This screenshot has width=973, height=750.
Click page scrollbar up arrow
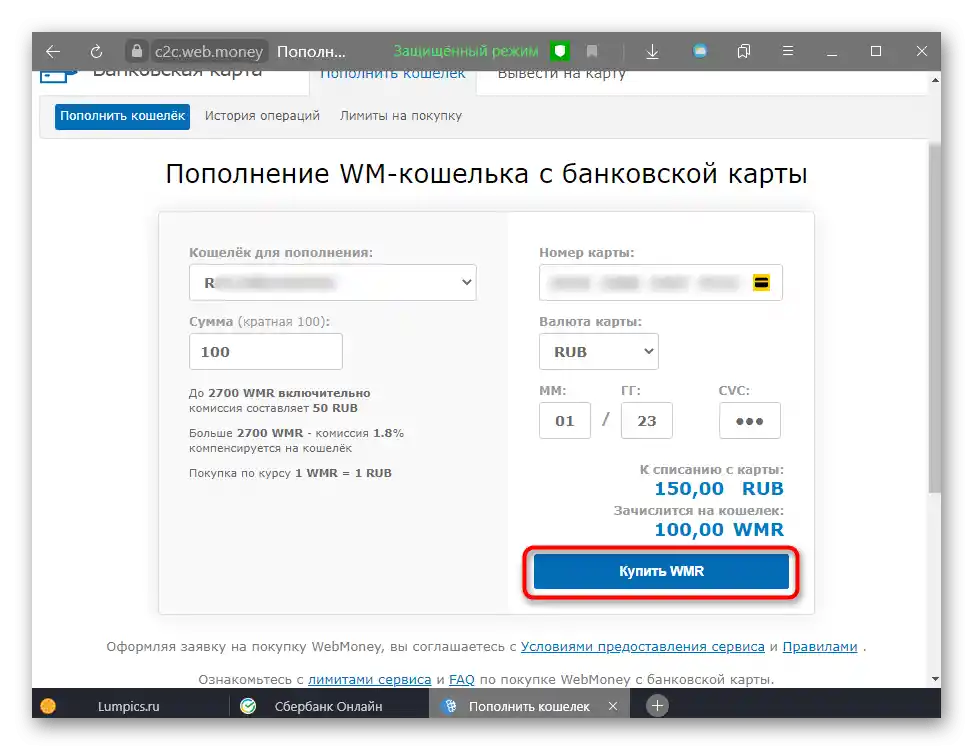(935, 80)
